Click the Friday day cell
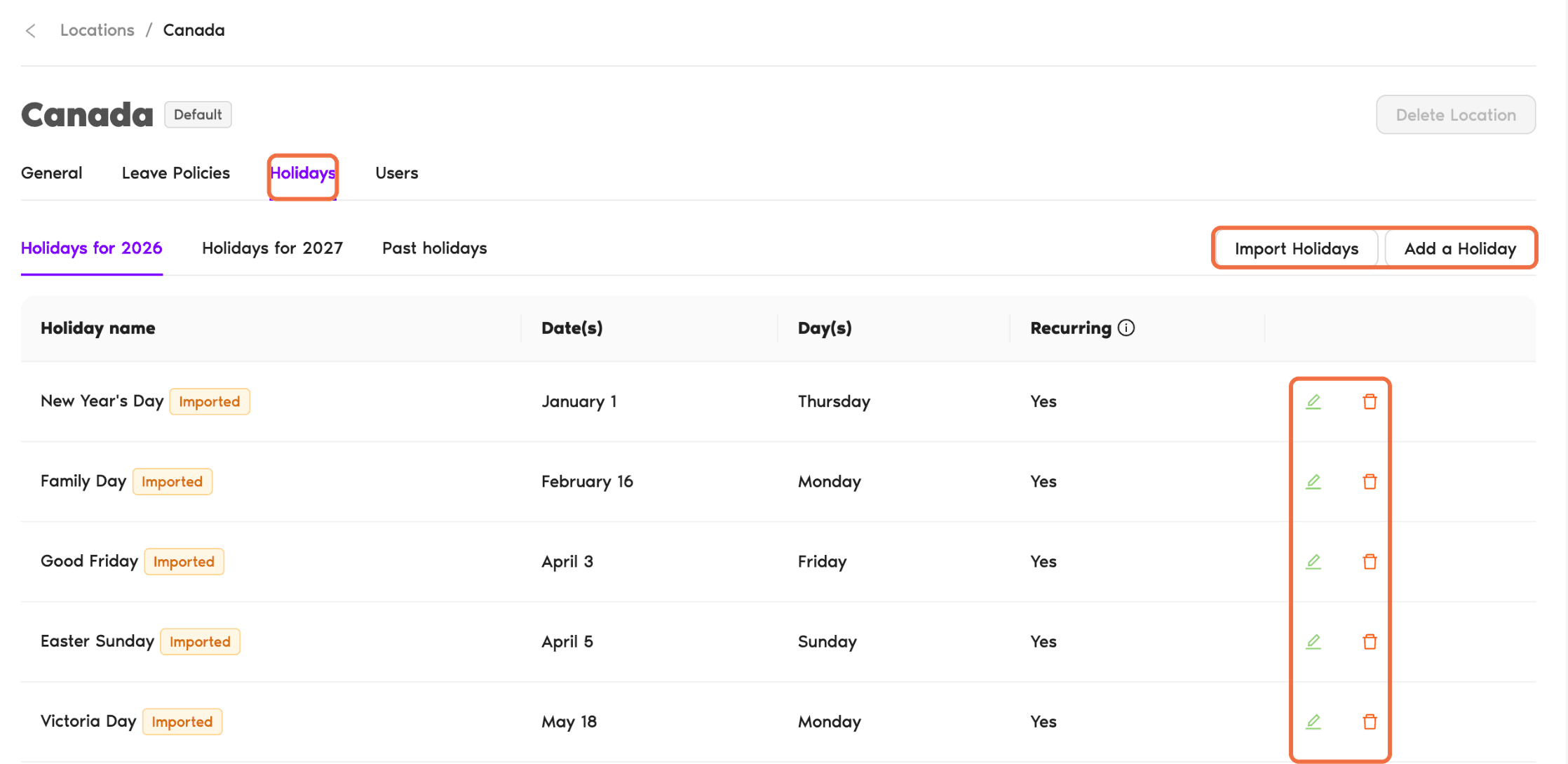Image resolution: width=1568 pixels, height=764 pixels. pos(822,561)
